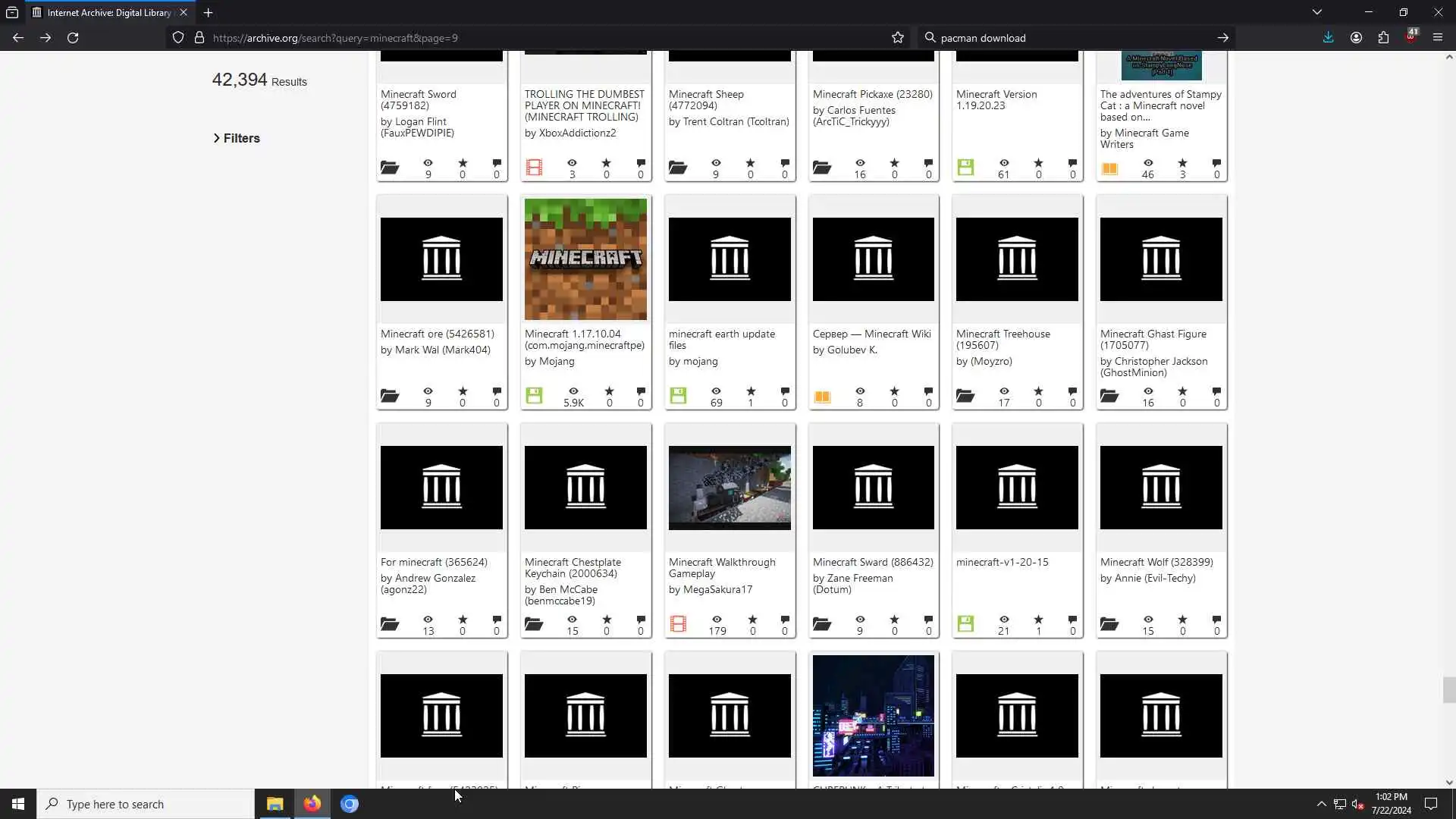Click the views eye icon on Minecraft Treehouse

1004,392
